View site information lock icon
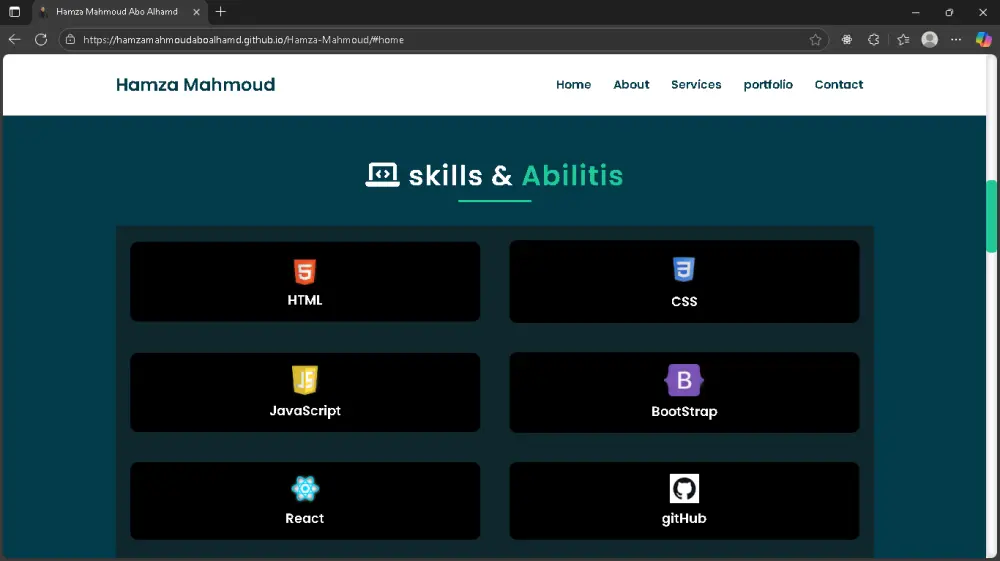This screenshot has width=1000, height=561. (70, 40)
